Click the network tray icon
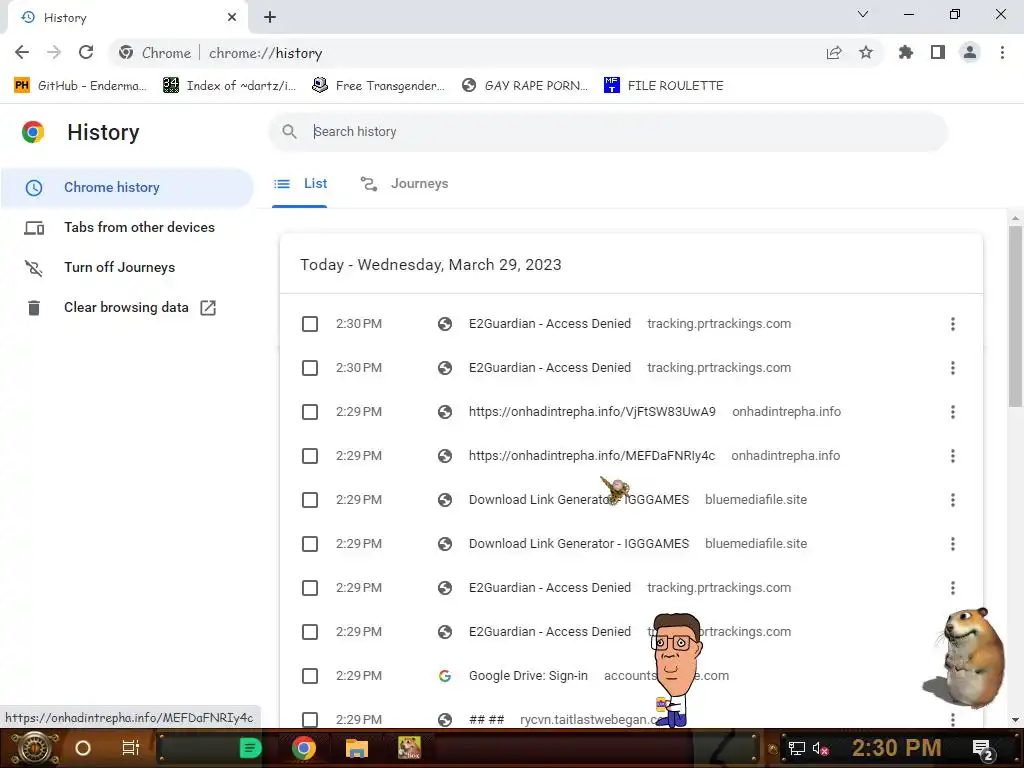 tap(797, 748)
